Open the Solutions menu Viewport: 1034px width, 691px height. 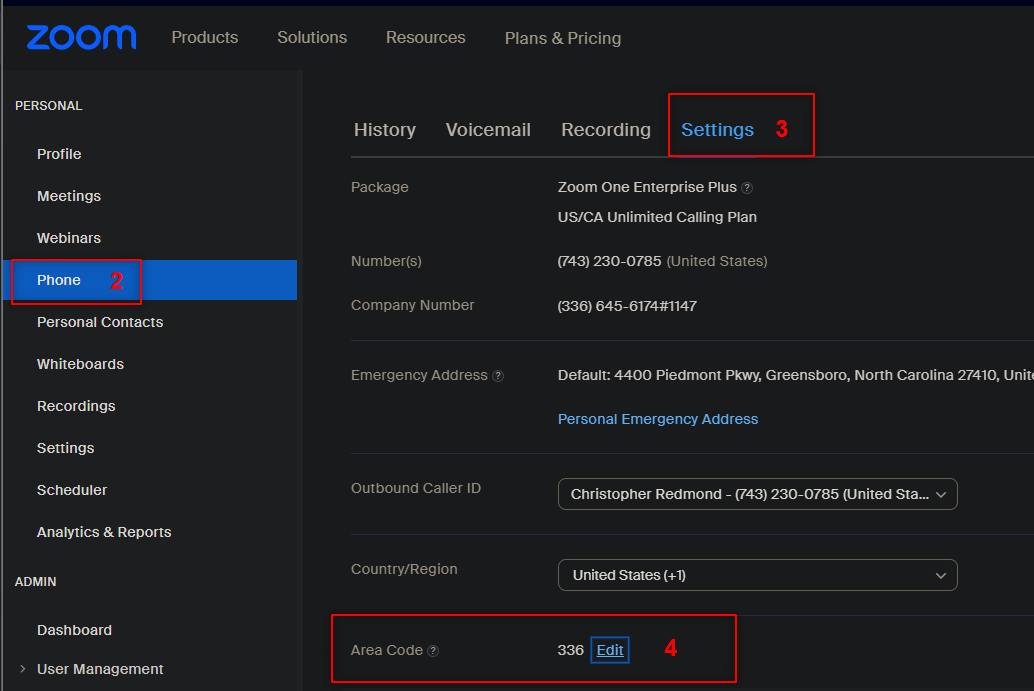coord(312,38)
